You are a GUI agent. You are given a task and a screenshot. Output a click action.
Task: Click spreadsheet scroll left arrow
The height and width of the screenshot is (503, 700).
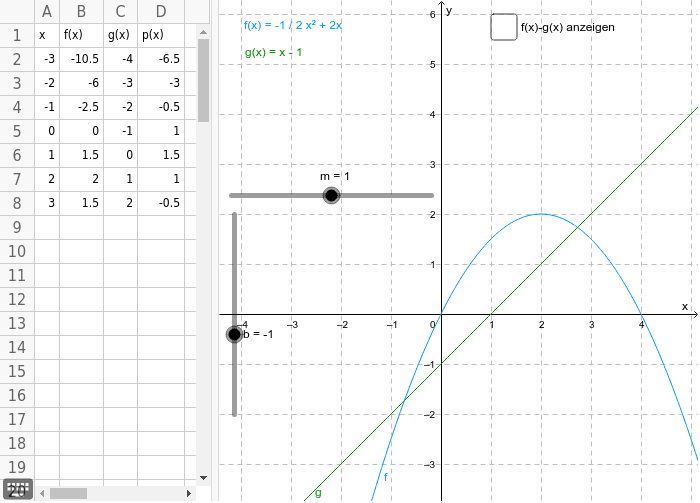click(x=42, y=493)
